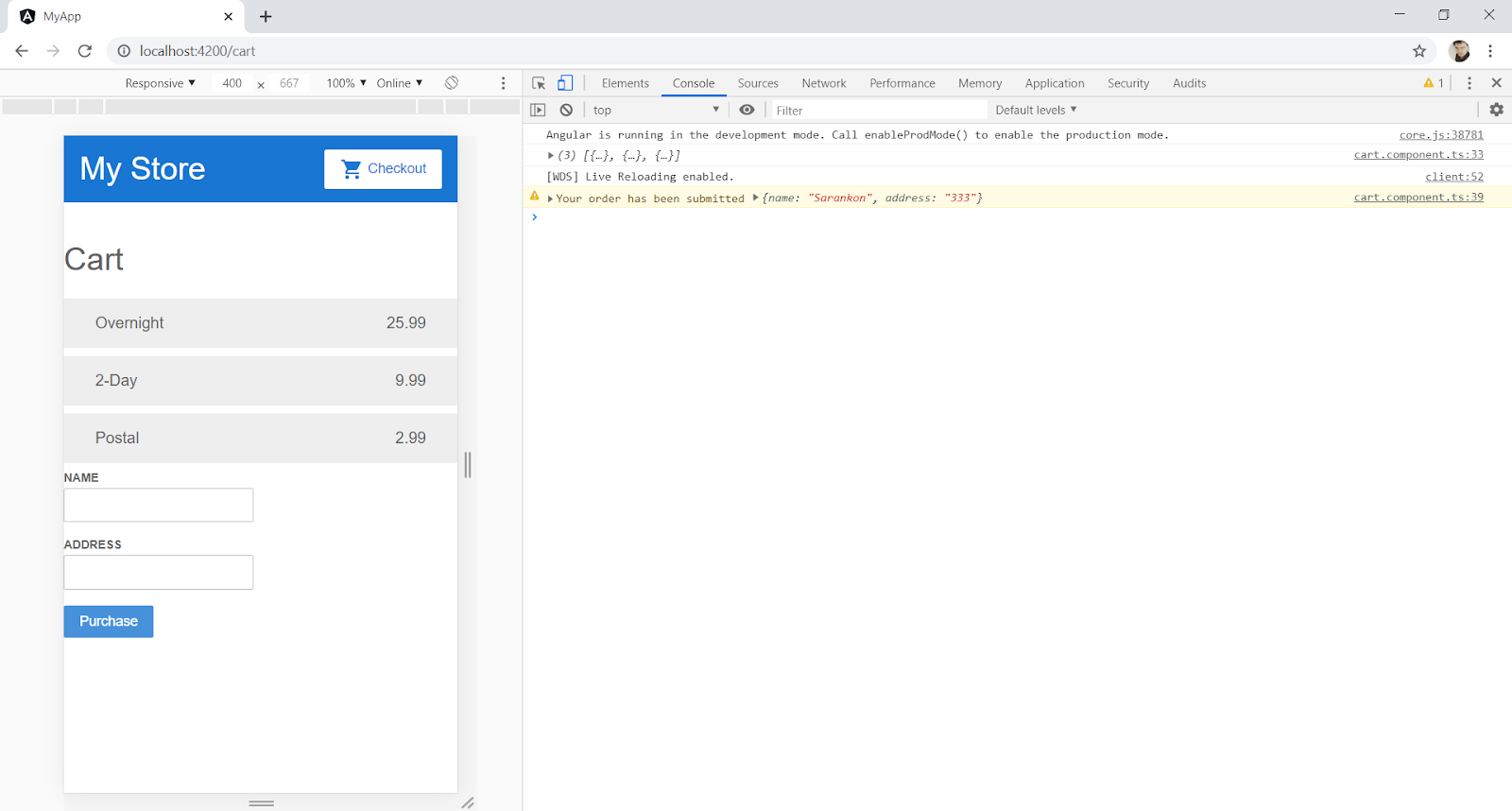The image size is (1512, 811).
Task: Grab the viewport corner resize handle
Action: 468,802
